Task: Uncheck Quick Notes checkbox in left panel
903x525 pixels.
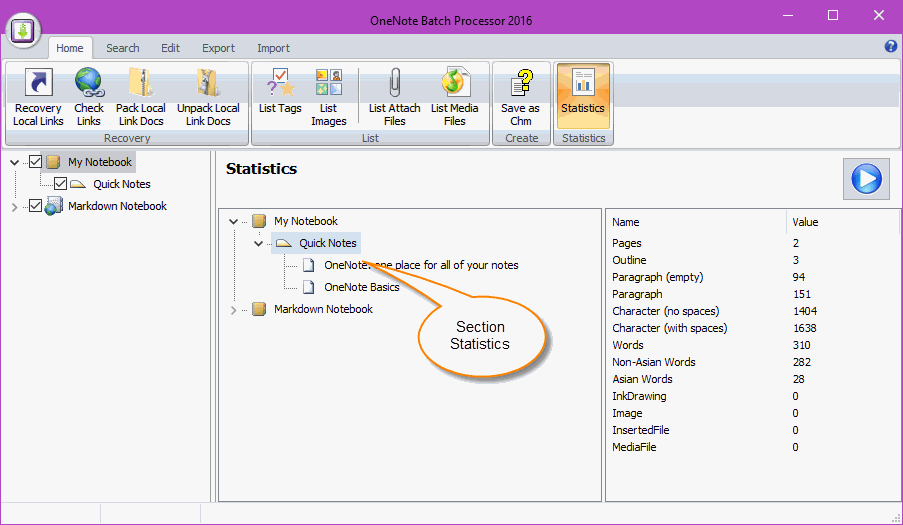Action: (60, 184)
